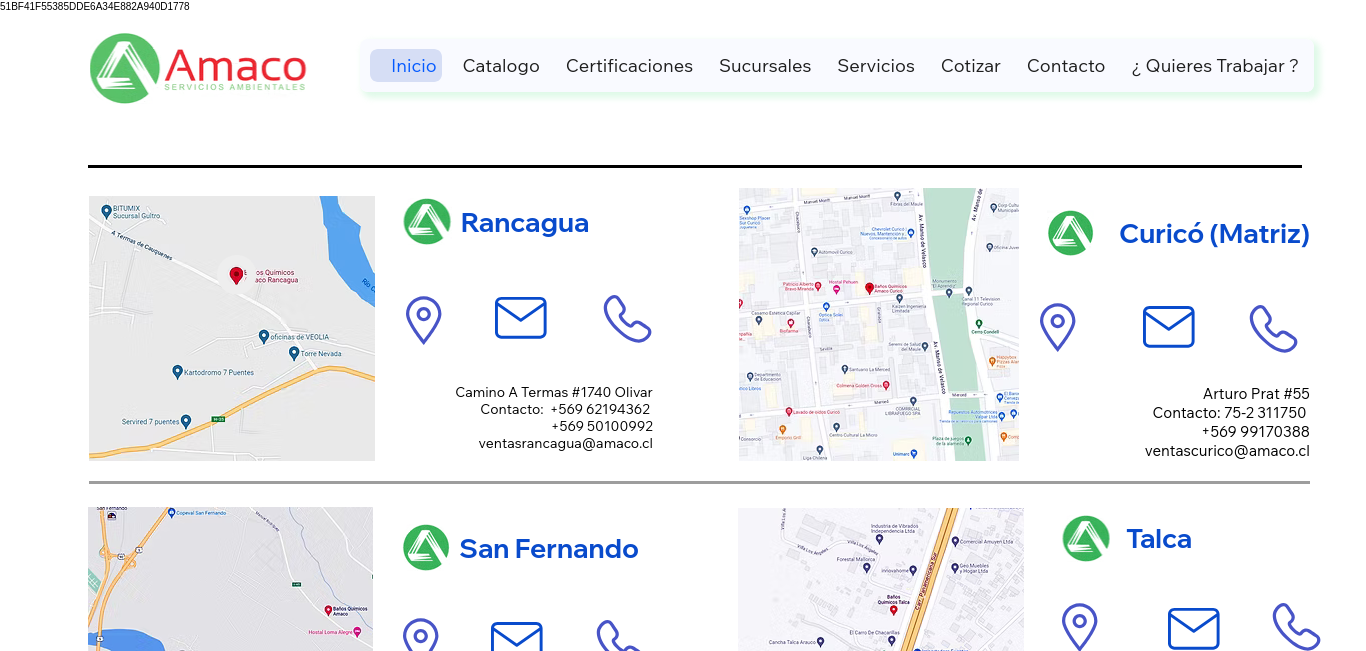Open the Servicios page
Screen dimensions: 1366x651
876,66
